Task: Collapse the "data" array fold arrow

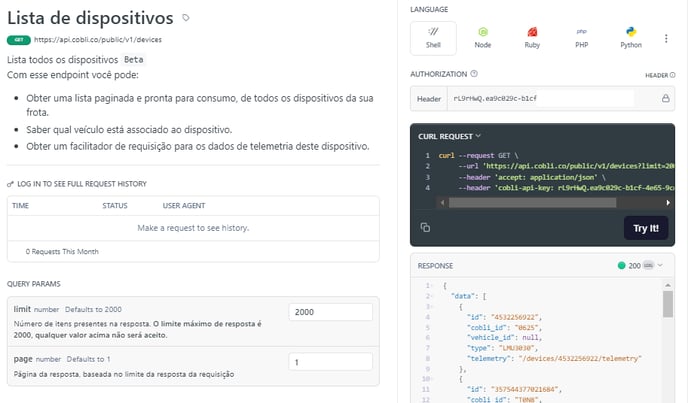Action: [434, 296]
